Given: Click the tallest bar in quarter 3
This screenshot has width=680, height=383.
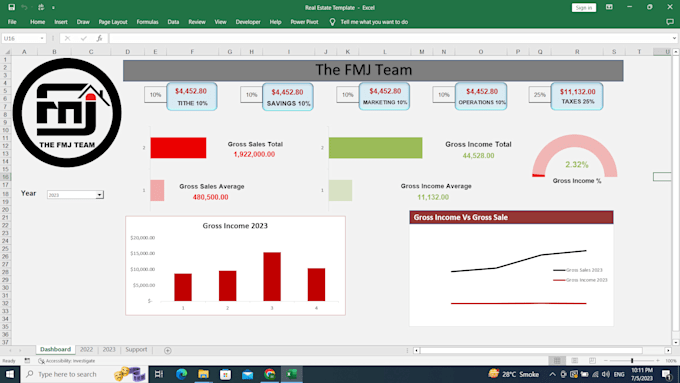Looking at the screenshot, I should pyautogui.click(x=272, y=276).
